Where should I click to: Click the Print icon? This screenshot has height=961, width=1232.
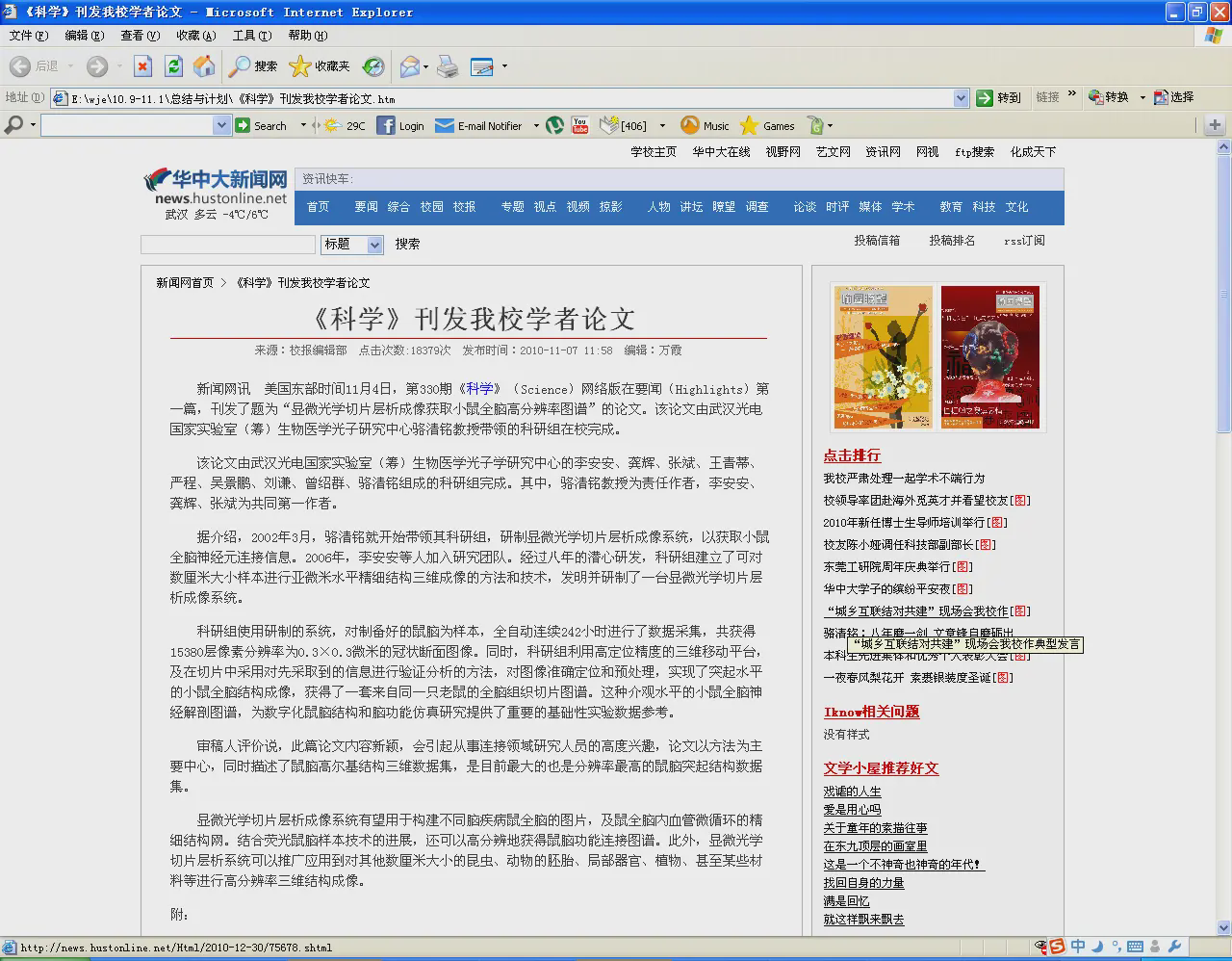coord(448,66)
